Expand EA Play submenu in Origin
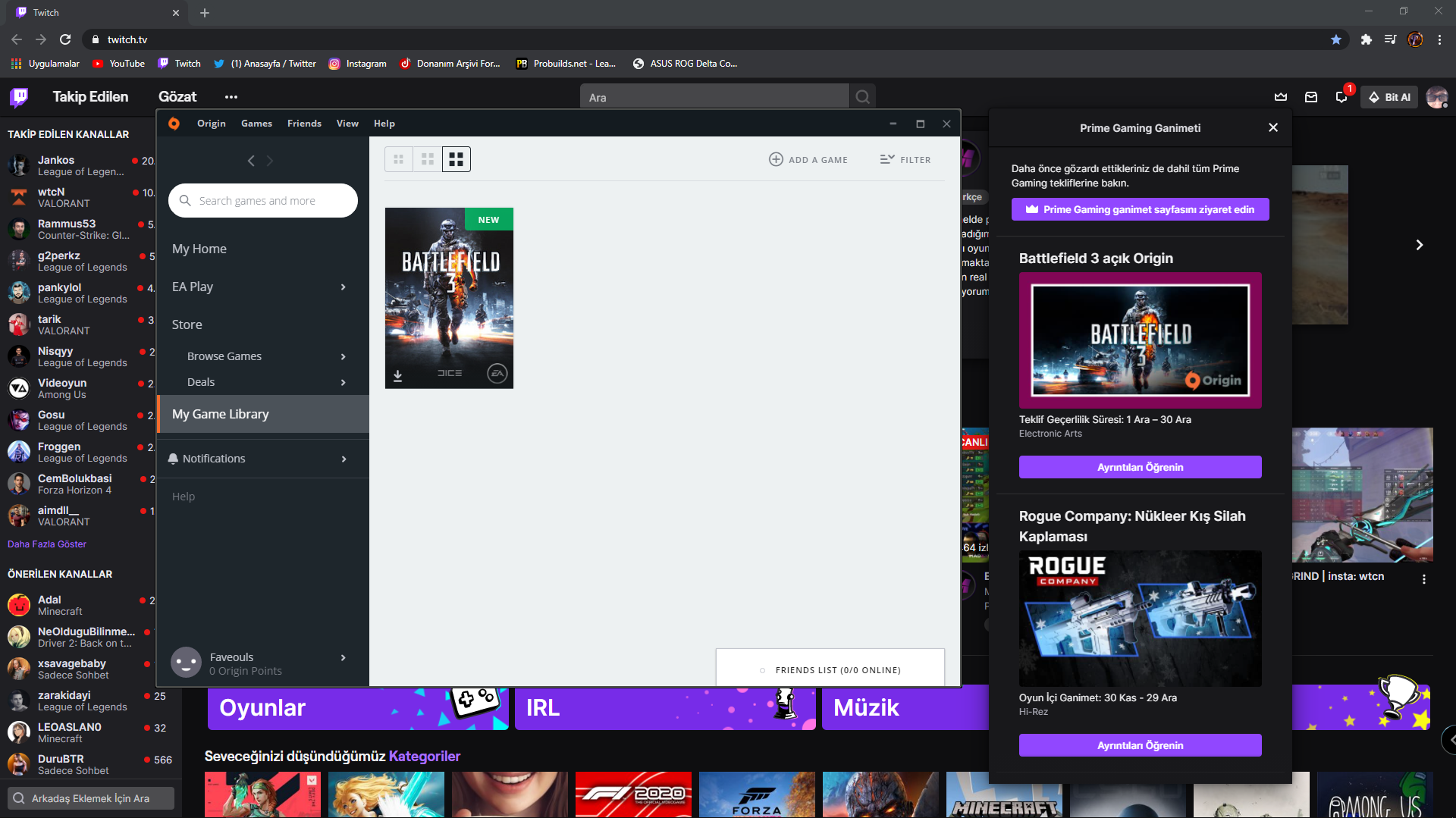Screen dimensions: 1456x818 click(344, 287)
